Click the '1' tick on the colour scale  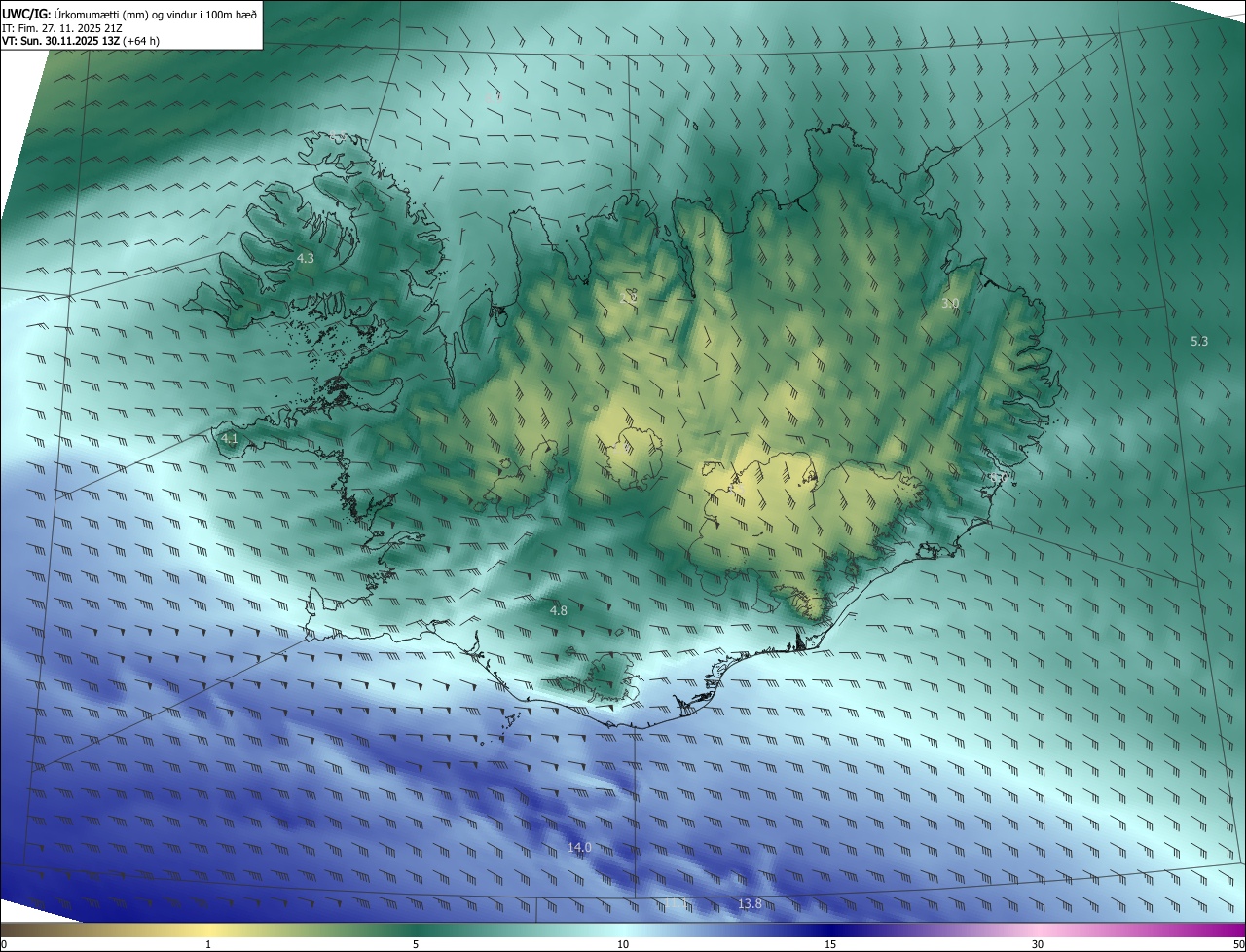[208, 944]
